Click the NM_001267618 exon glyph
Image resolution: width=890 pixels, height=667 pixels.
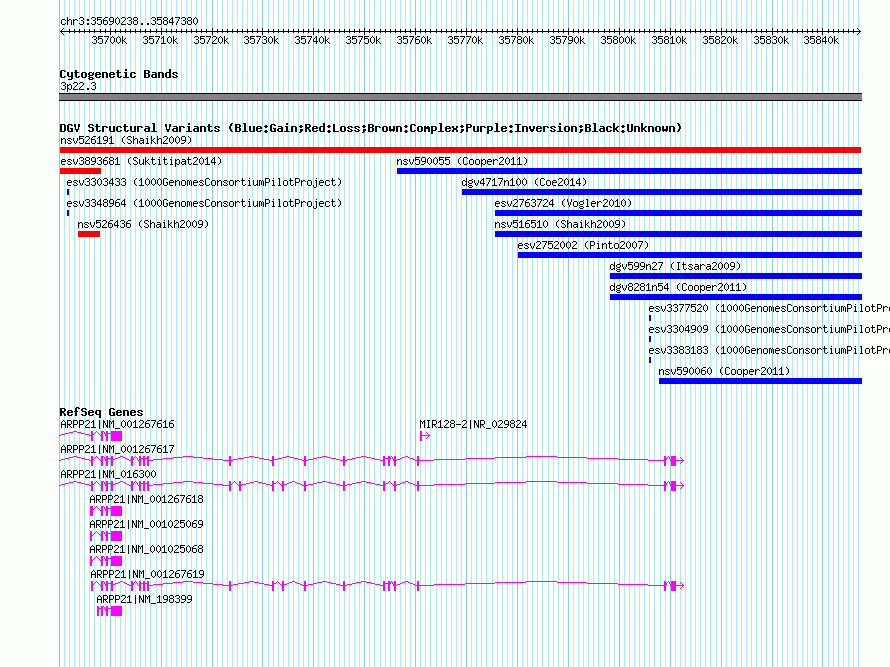tap(106, 511)
